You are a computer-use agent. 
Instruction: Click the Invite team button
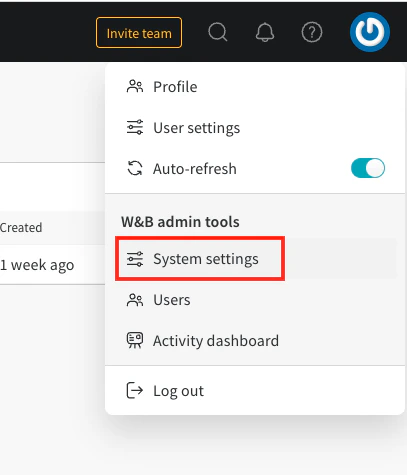139,33
